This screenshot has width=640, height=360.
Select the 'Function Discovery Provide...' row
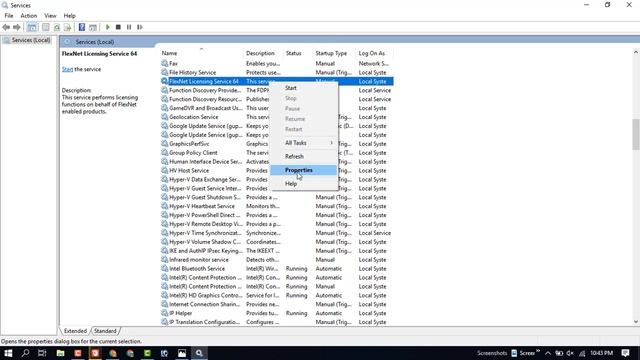click(276, 90)
